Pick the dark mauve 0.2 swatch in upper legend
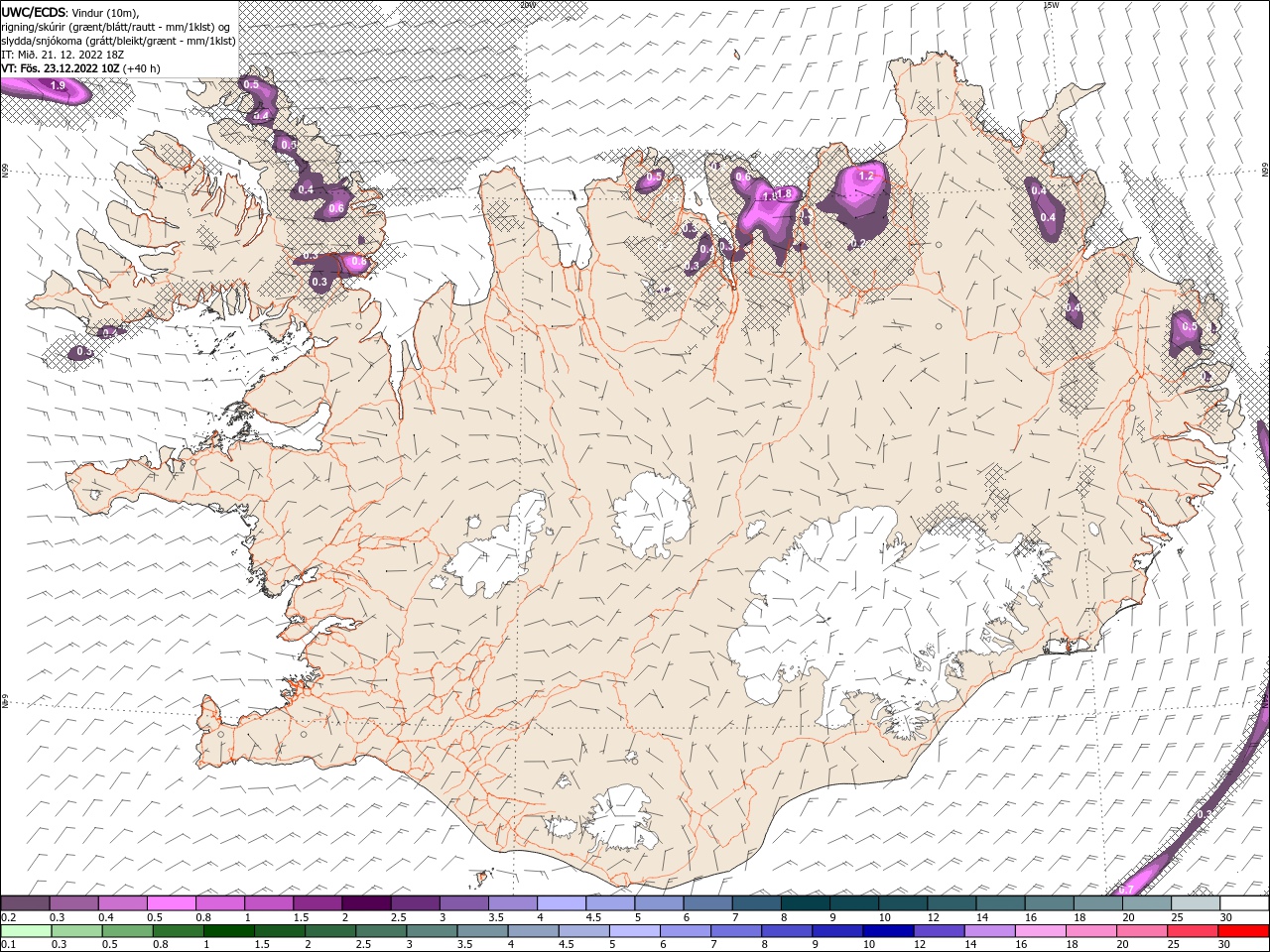1270x952 pixels. coord(25,902)
